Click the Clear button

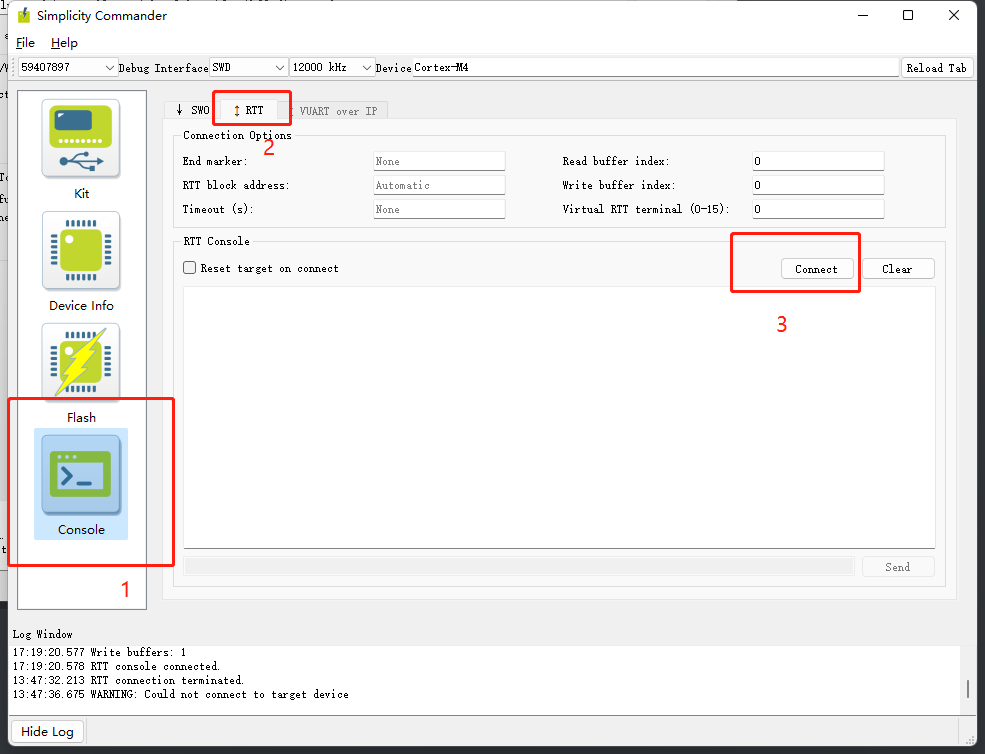[x=898, y=269]
